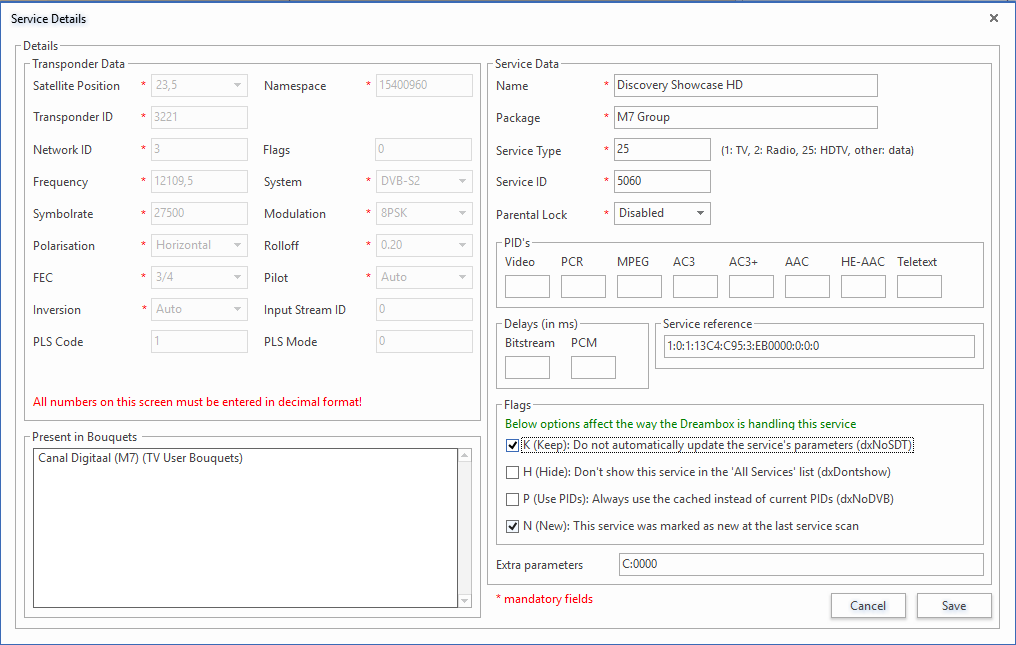1016x645 pixels.
Task: Click the Namespace field
Action: (x=424, y=85)
